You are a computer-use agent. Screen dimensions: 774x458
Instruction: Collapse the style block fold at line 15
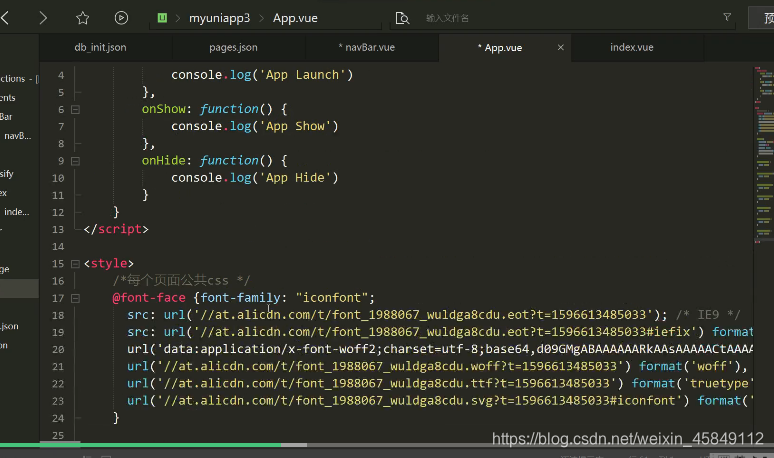pos(76,264)
